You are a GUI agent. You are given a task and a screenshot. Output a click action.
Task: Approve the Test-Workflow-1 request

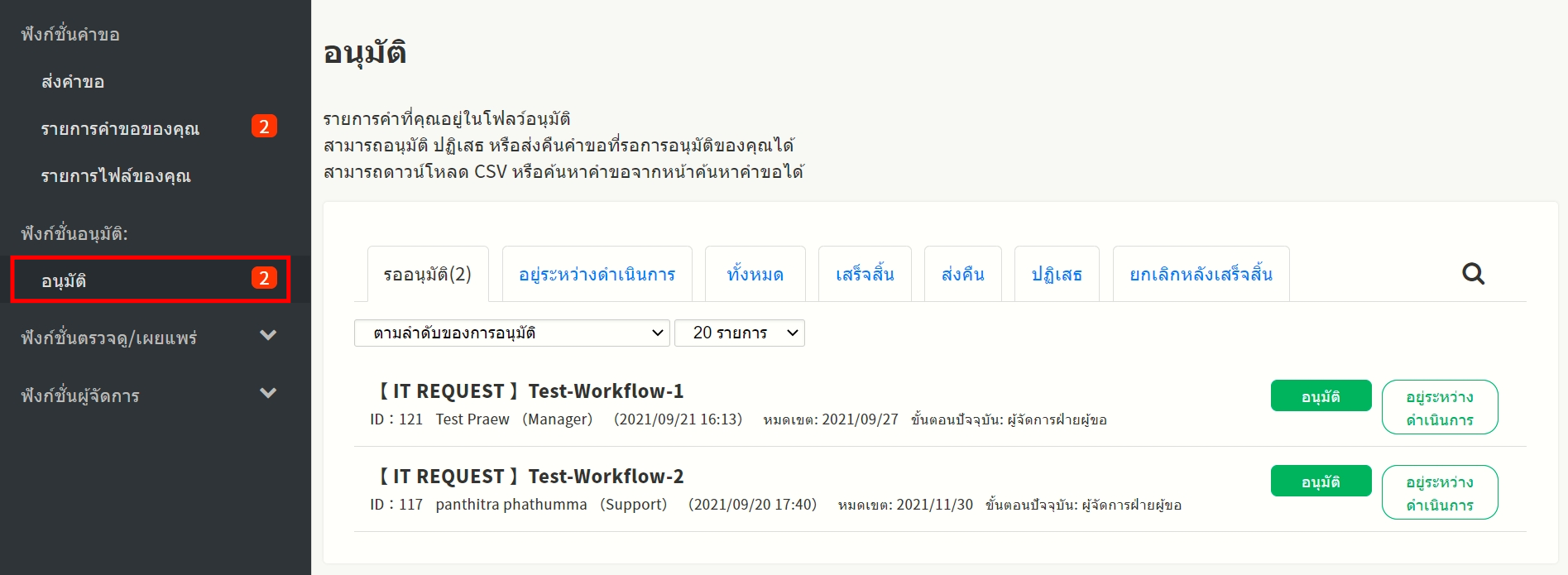pyautogui.click(x=1321, y=396)
